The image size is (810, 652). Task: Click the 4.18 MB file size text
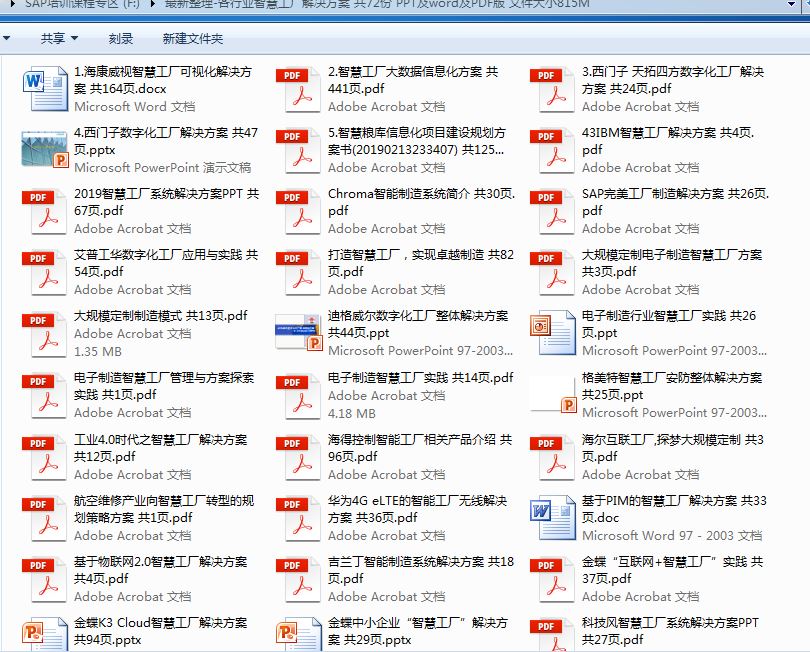352,414
